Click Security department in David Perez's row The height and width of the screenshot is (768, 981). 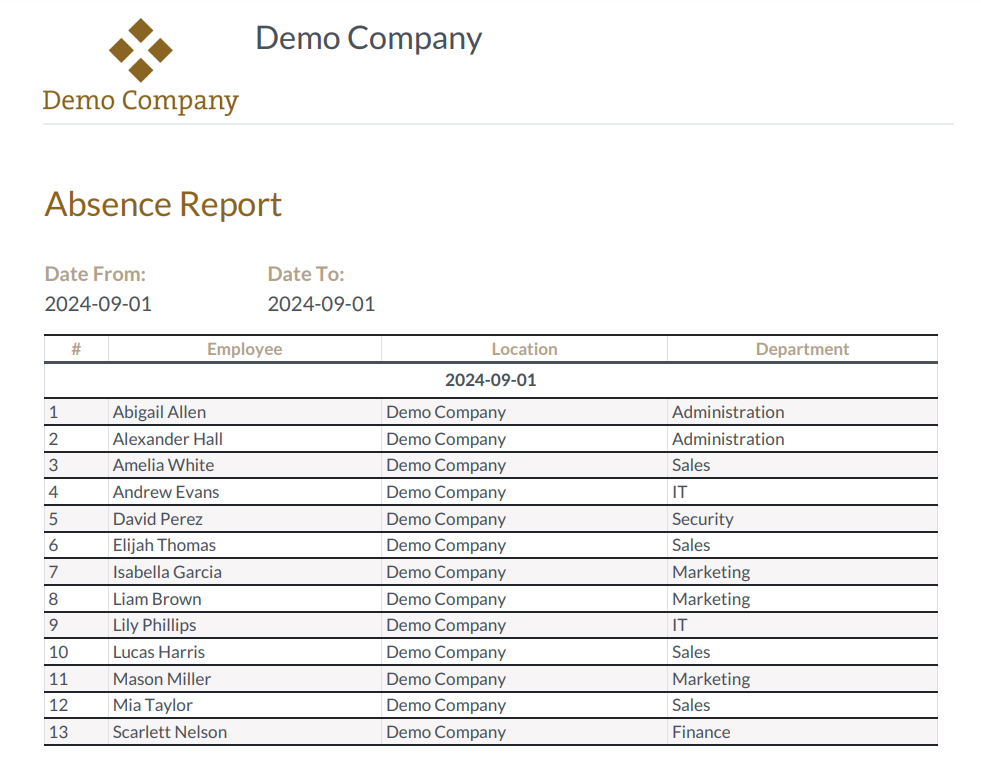(703, 519)
